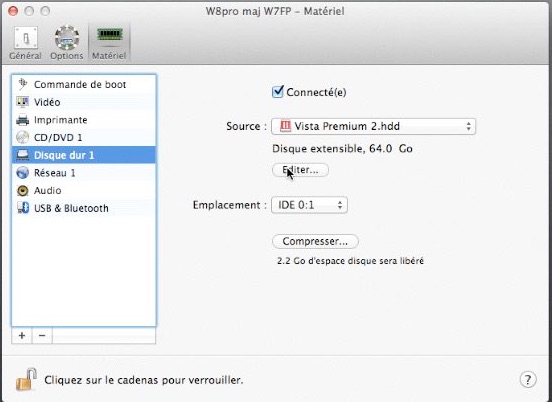Click the Compresser... button
The image size is (552, 402).
coord(315,241)
